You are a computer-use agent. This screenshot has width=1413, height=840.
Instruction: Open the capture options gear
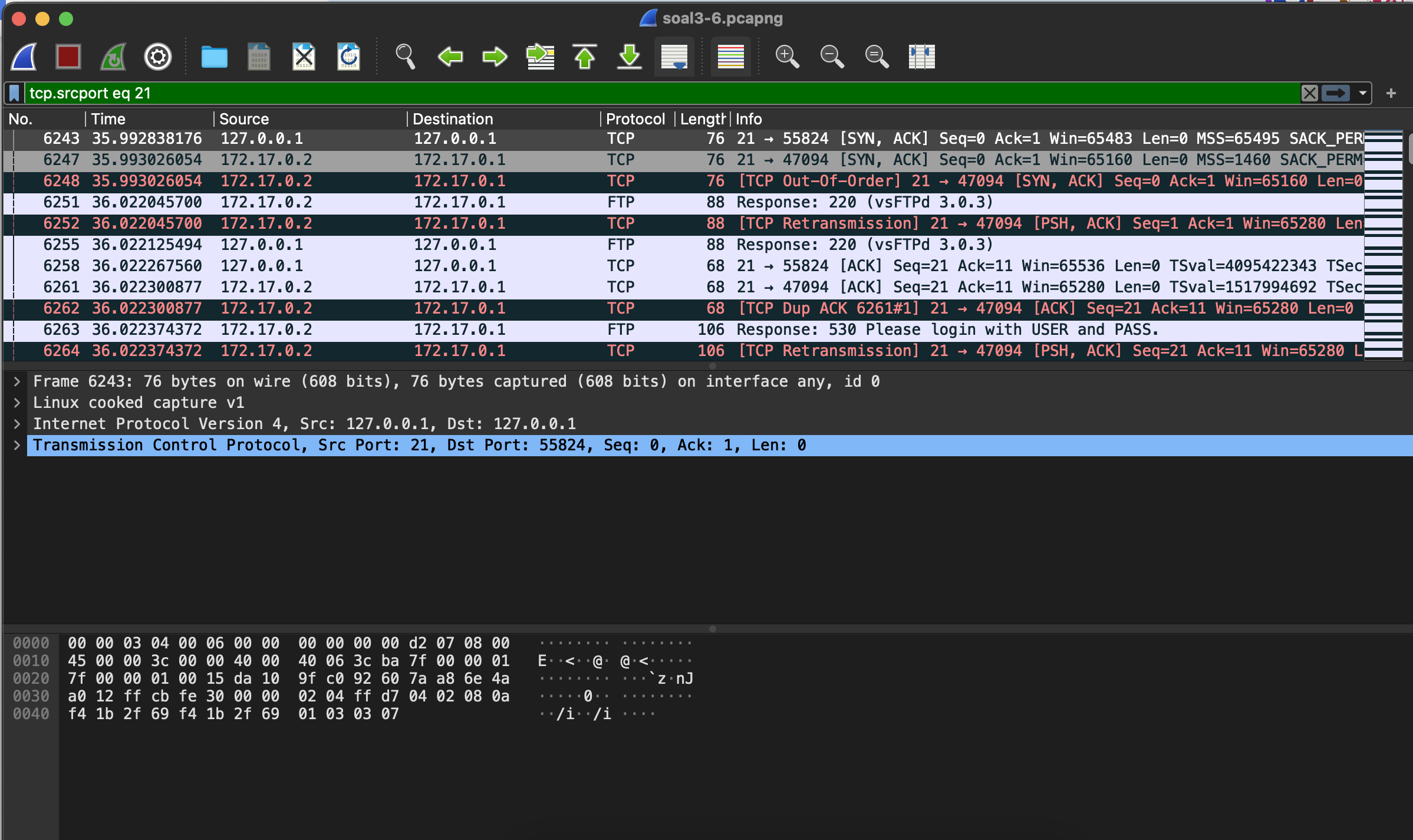[157, 56]
